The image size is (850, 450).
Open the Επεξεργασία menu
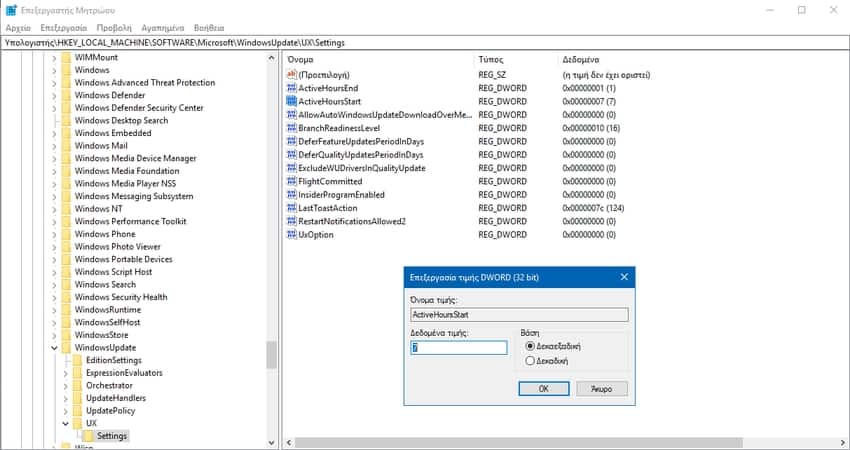[x=63, y=28]
